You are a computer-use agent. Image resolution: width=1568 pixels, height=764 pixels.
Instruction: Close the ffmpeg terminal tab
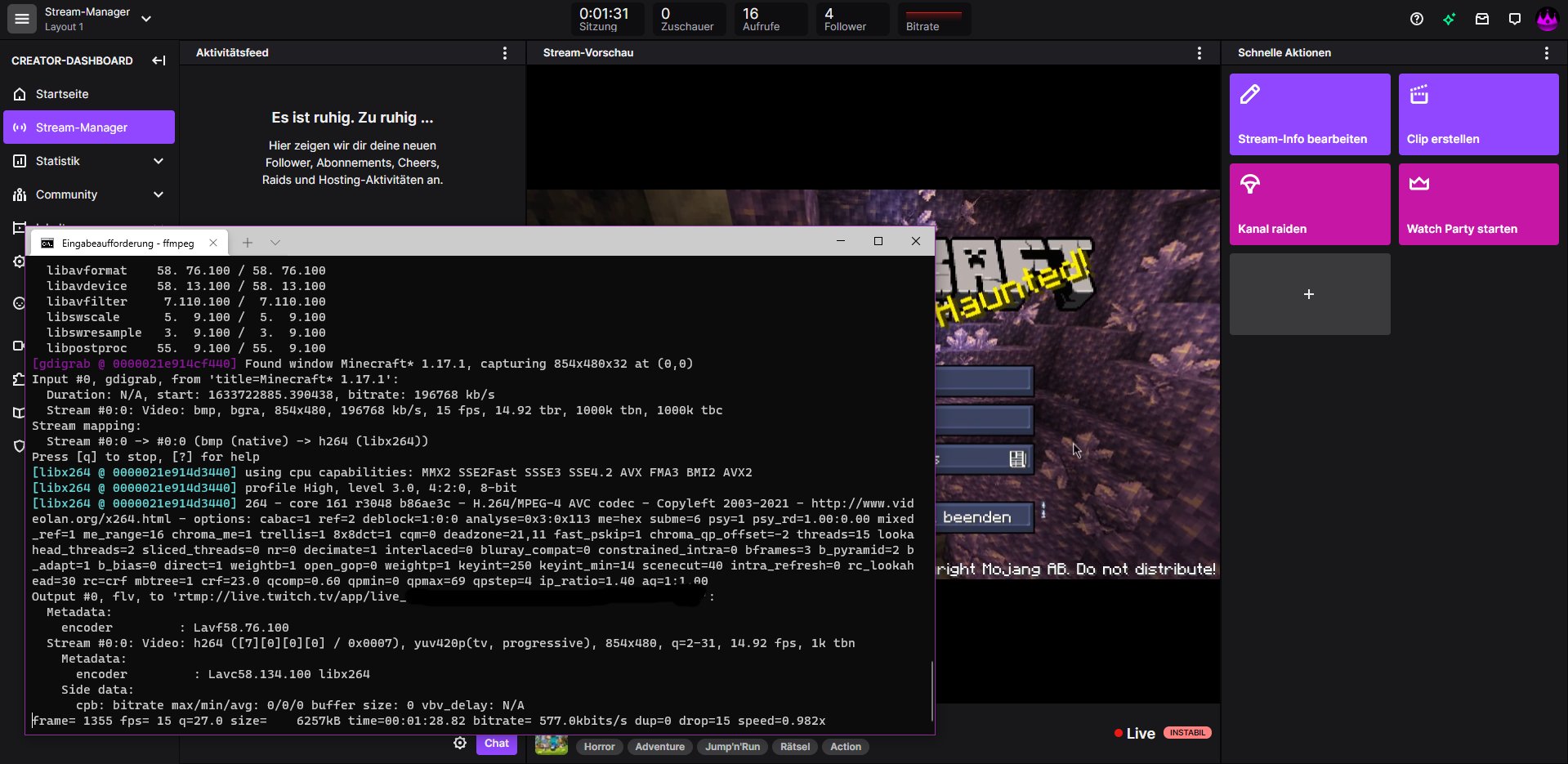(x=213, y=243)
